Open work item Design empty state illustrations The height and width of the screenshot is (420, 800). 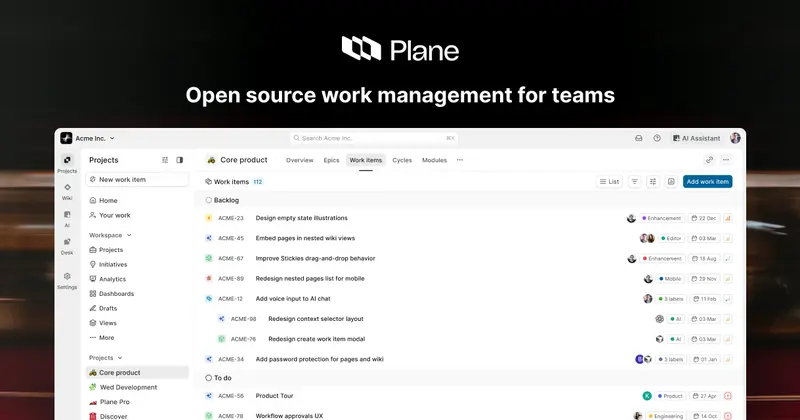[x=302, y=218]
